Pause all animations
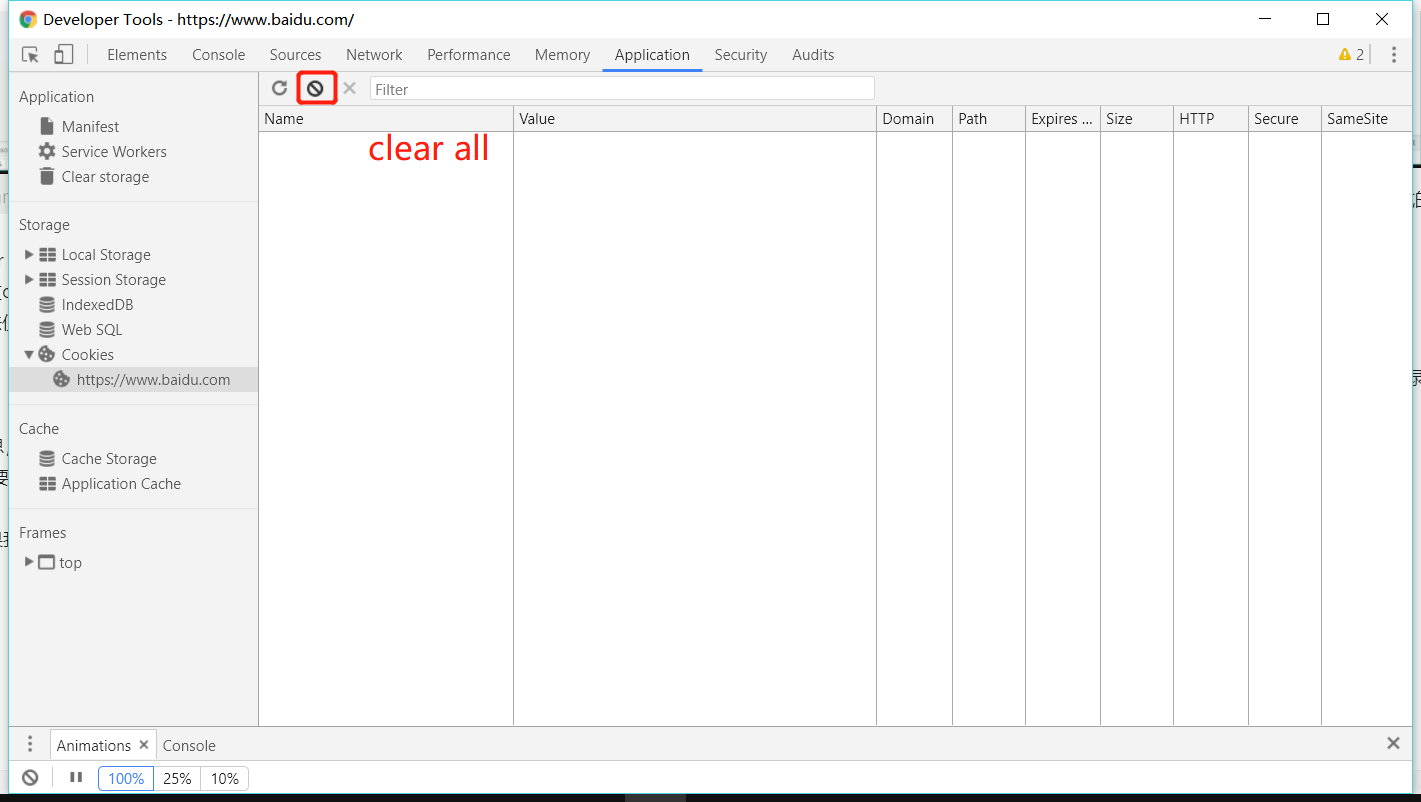Screen dimensions: 1421x802 tap(76, 778)
